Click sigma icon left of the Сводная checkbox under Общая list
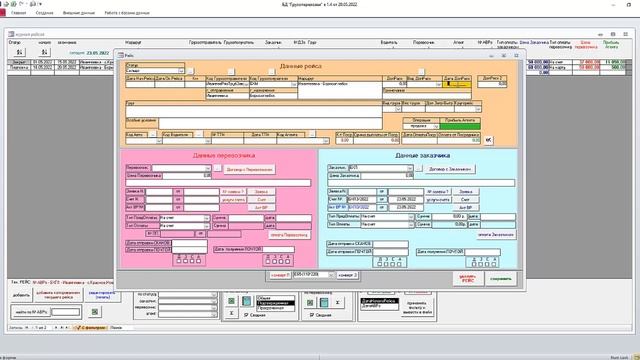 point(231,313)
